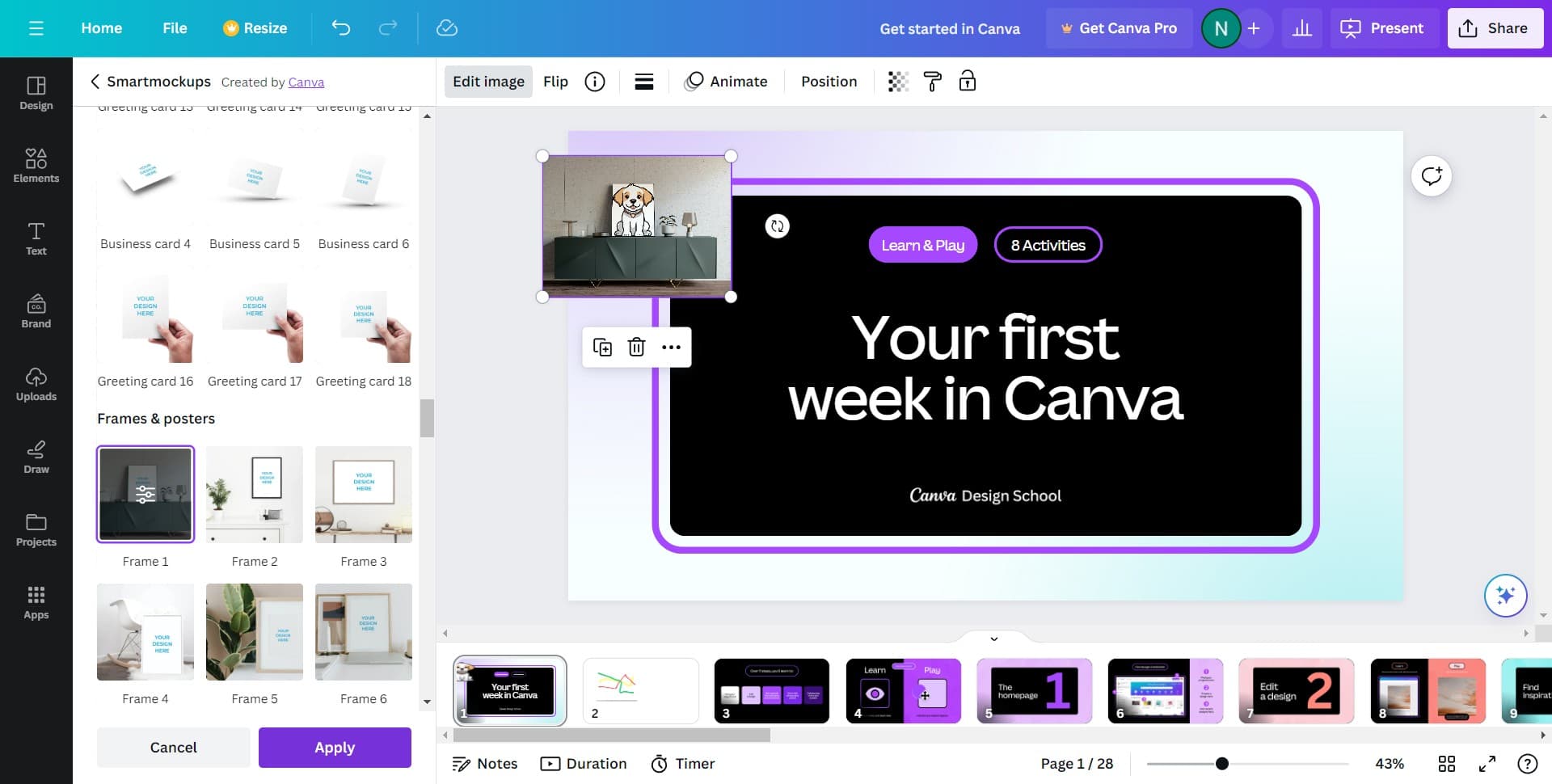Open the Magic assistant sparkle button
The image size is (1552, 784).
pyautogui.click(x=1505, y=596)
